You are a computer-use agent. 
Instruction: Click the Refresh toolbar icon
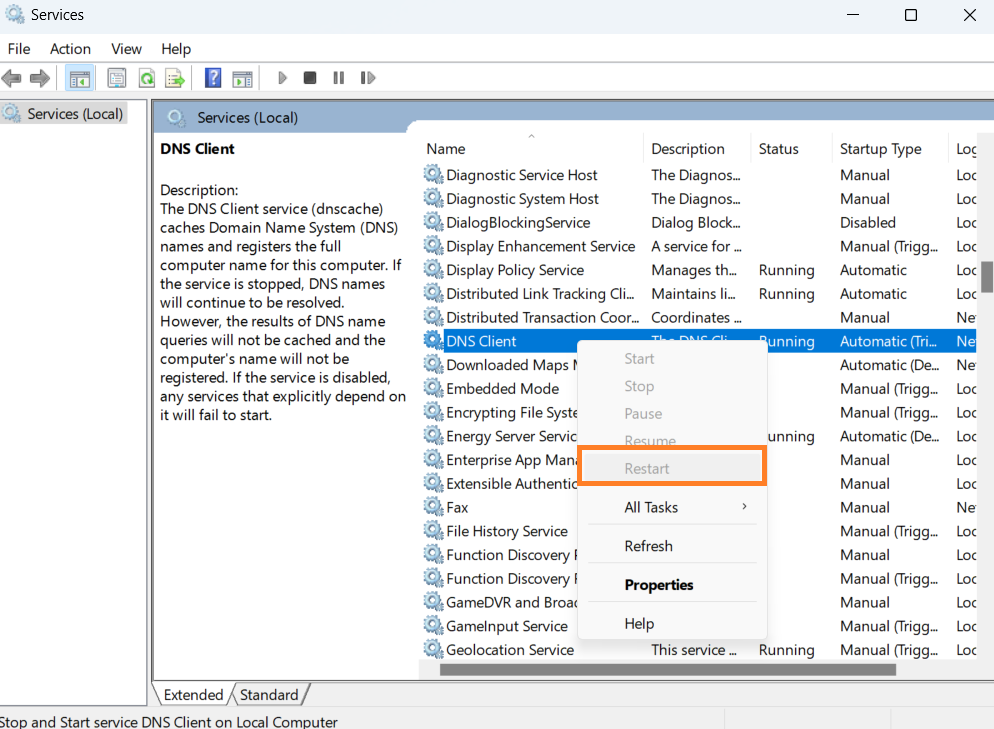146,78
